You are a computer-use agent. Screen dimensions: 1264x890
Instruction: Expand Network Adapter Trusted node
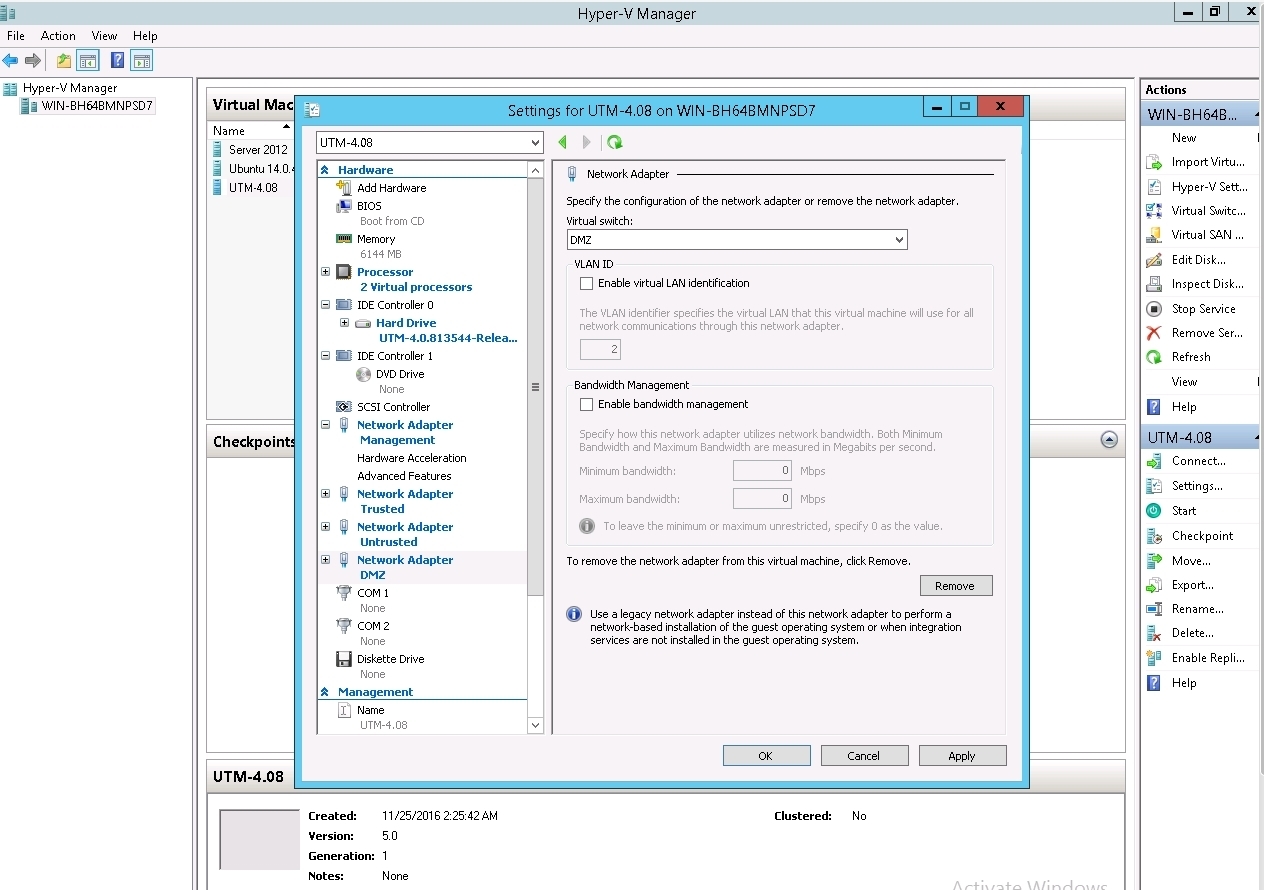tap(325, 494)
